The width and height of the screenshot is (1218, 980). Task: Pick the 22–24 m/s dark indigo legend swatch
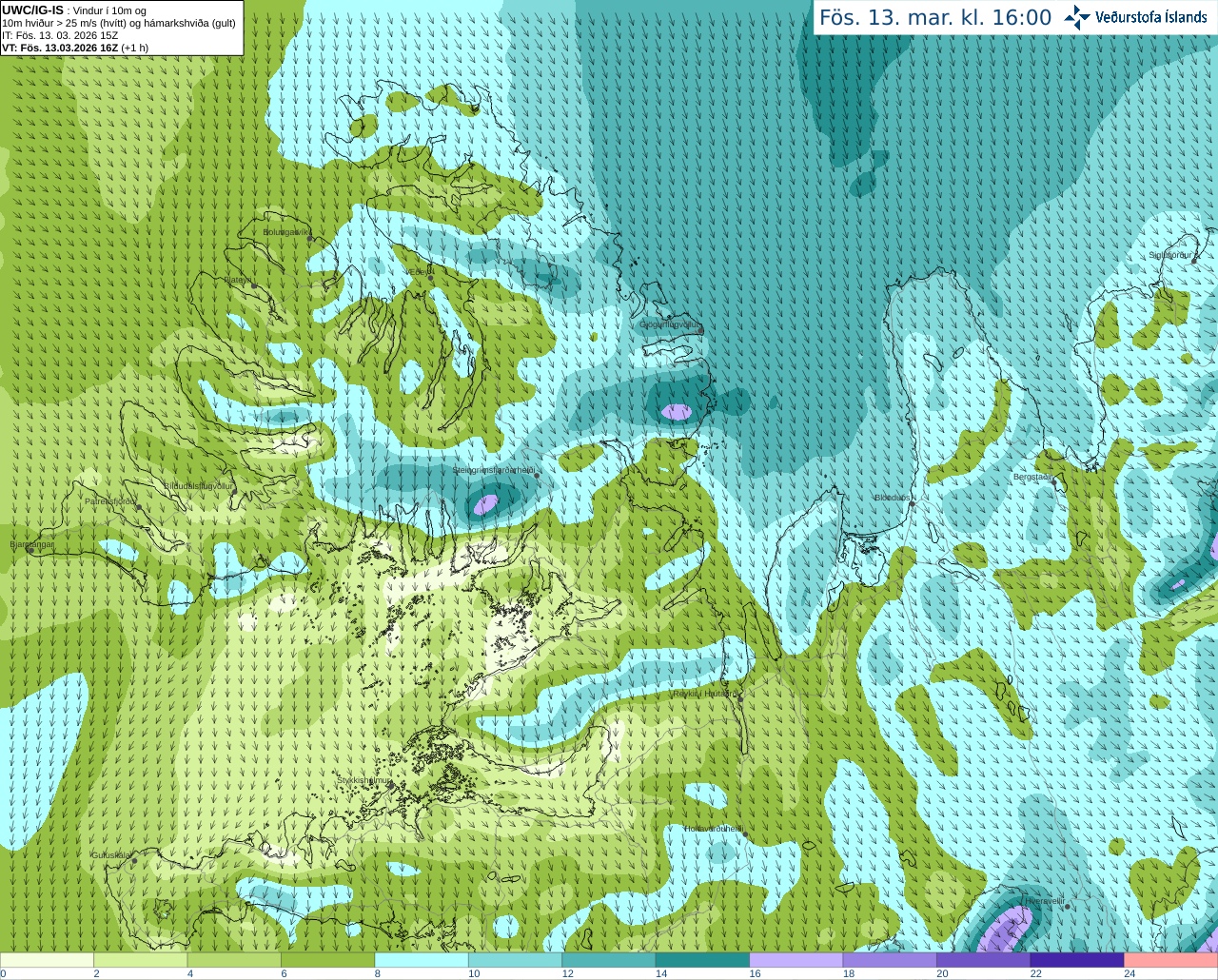pyautogui.click(x=1076, y=960)
